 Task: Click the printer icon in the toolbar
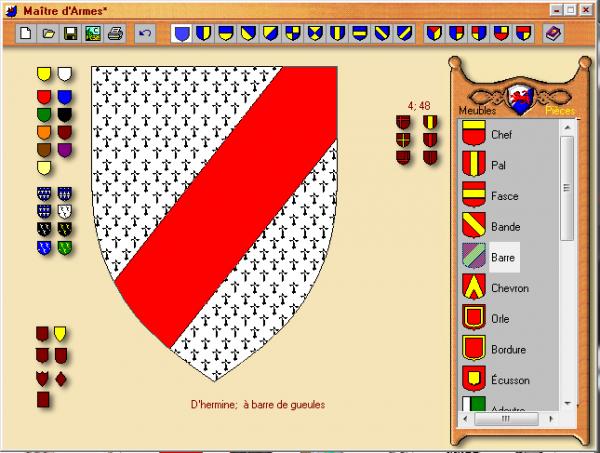[115, 33]
